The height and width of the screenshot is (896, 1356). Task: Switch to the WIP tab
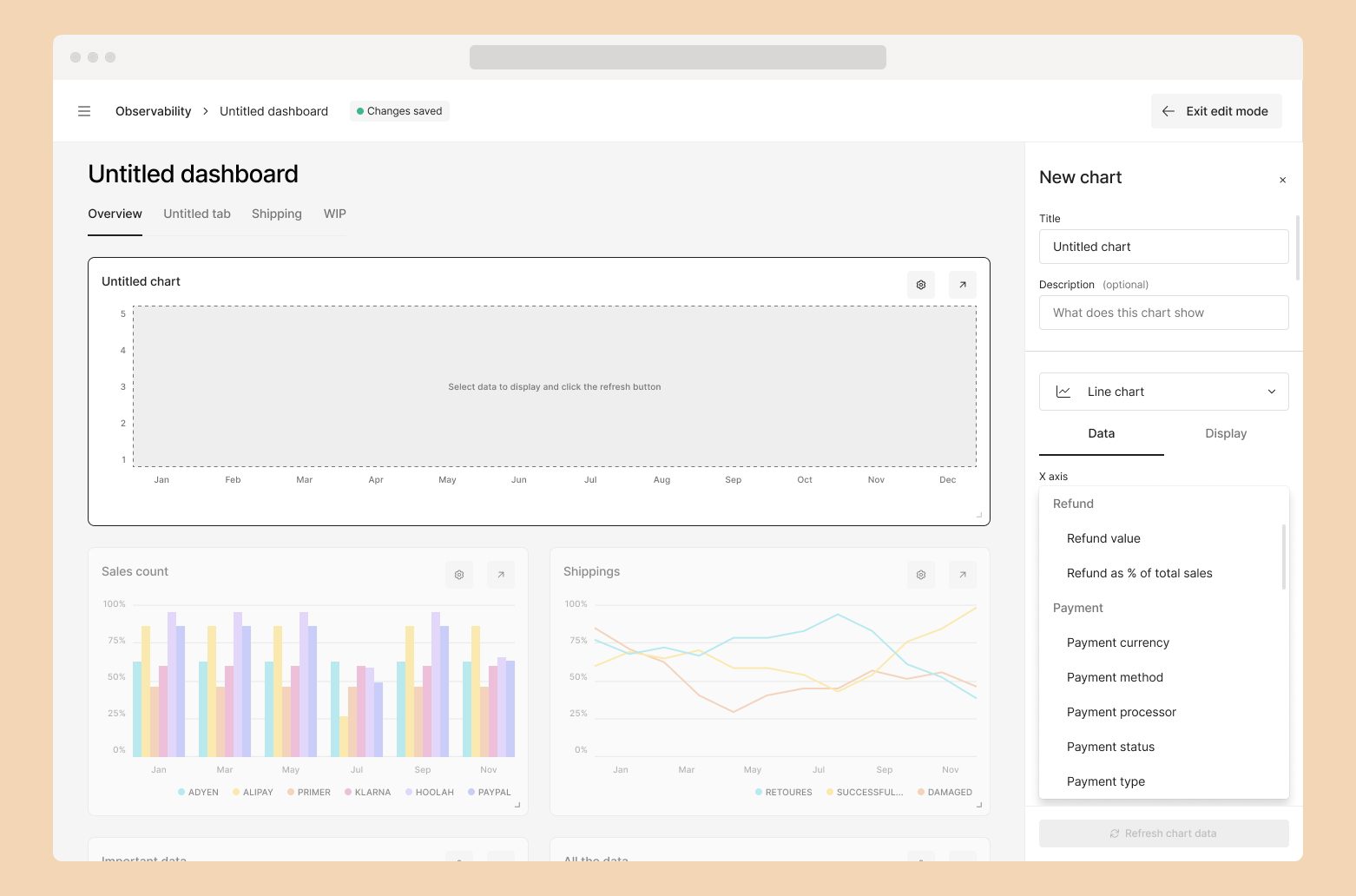click(x=334, y=214)
